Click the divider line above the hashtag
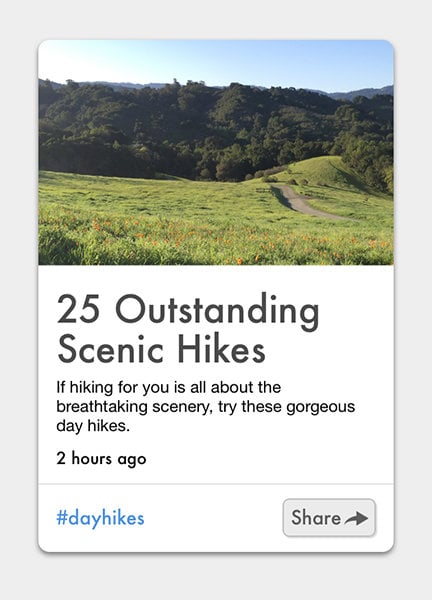432x600 pixels. coord(216,484)
